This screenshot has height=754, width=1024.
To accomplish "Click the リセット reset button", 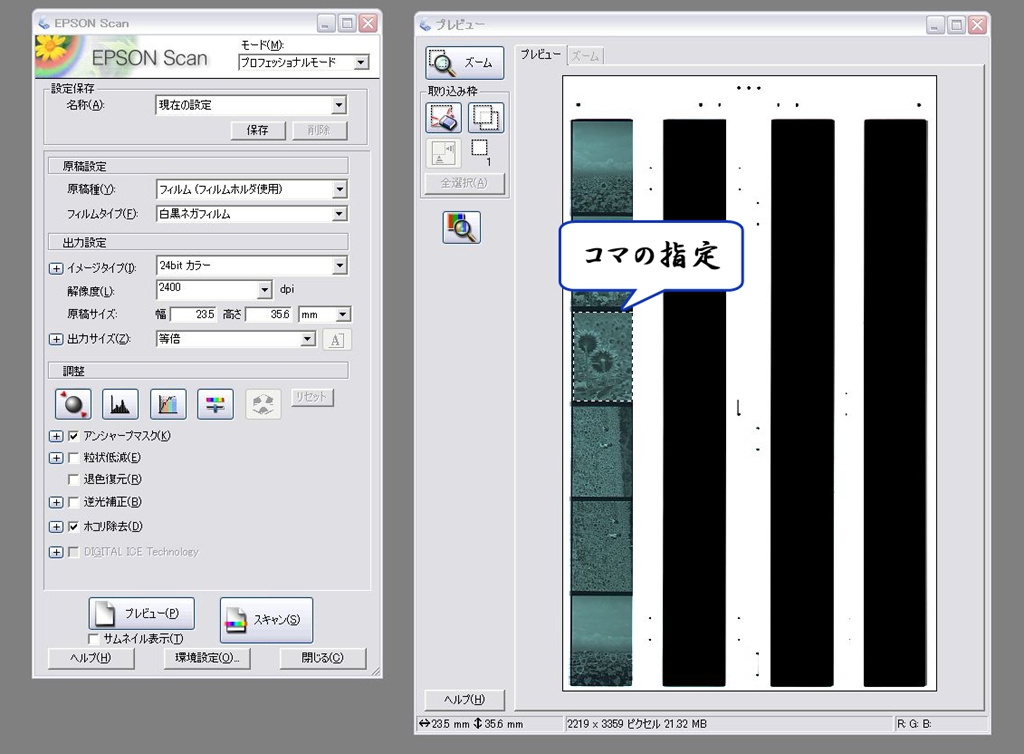I will click(311, 397).
